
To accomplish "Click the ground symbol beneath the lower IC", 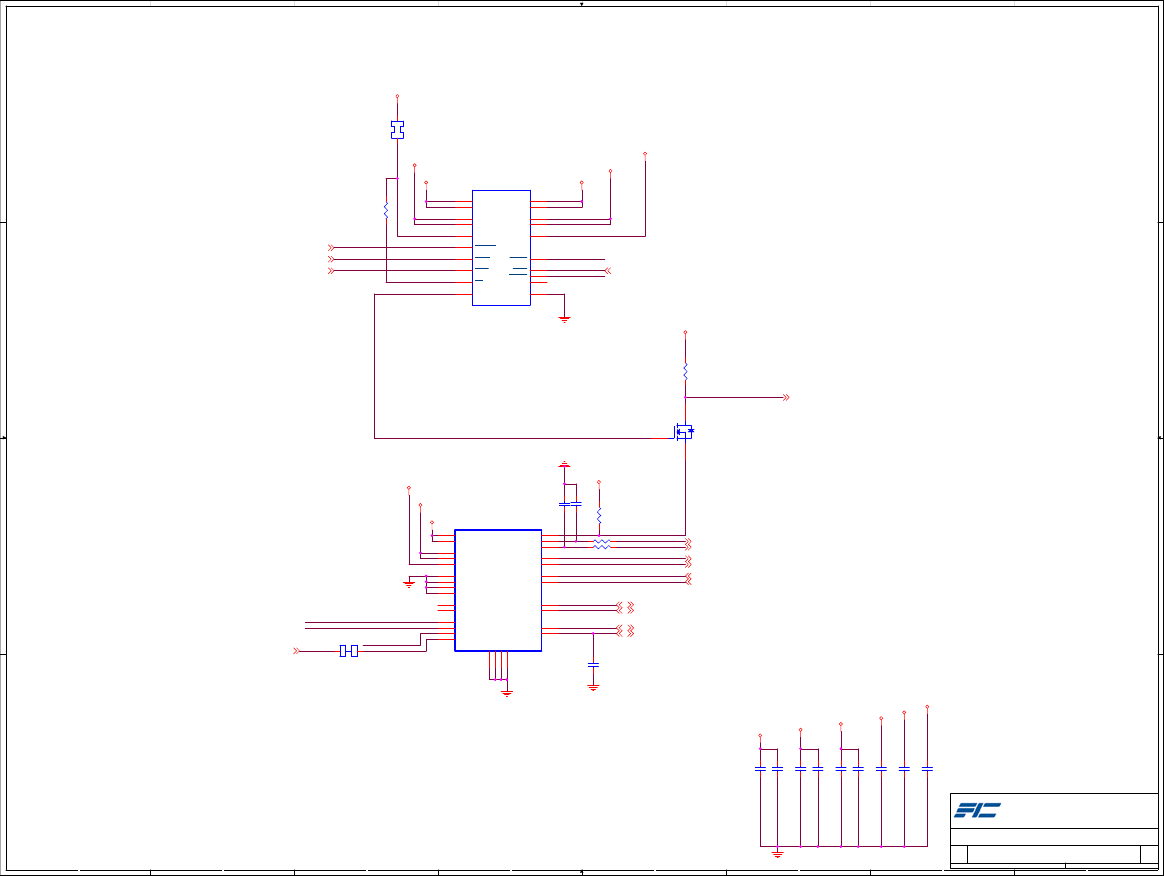I will click(507, 693).
